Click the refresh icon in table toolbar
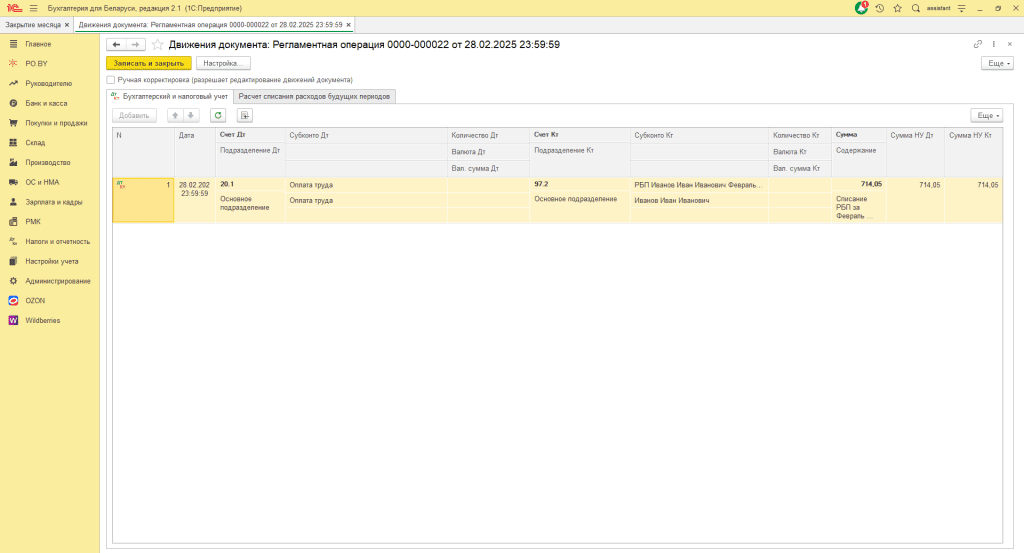This screenshot has width=1024, height=553. pyautogui.click(x=217, y=115)
